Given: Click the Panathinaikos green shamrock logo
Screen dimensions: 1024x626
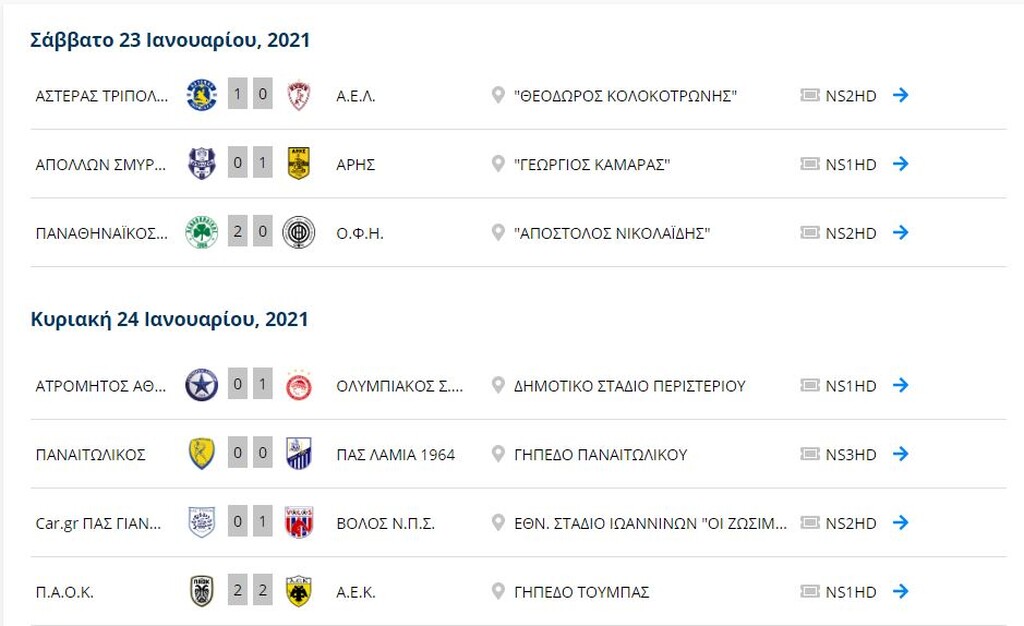Looking at the screenshot, I should coord(202,232).
